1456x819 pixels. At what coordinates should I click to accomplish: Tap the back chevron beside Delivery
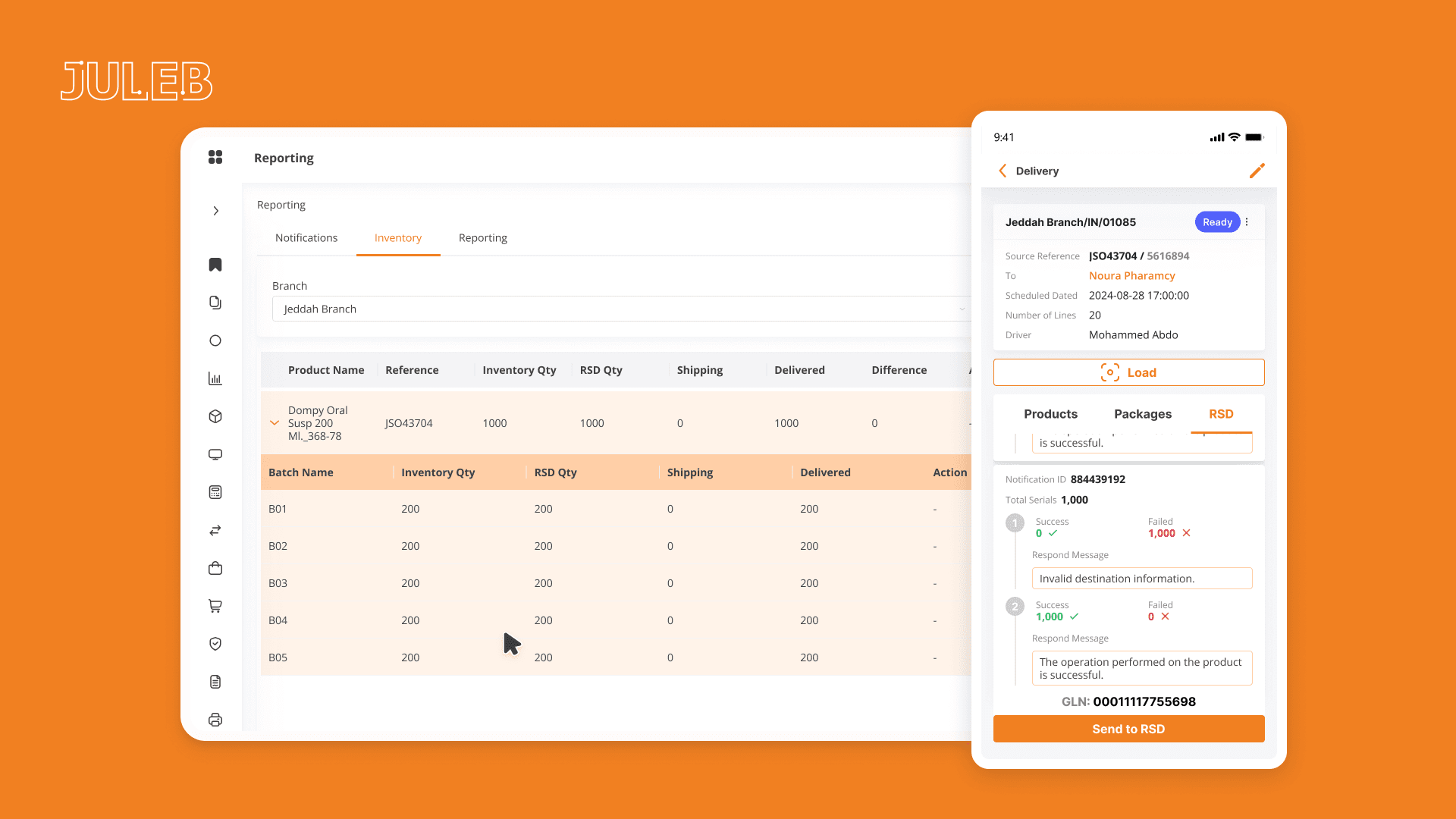pyautogui.click(x=1003, y=171)
